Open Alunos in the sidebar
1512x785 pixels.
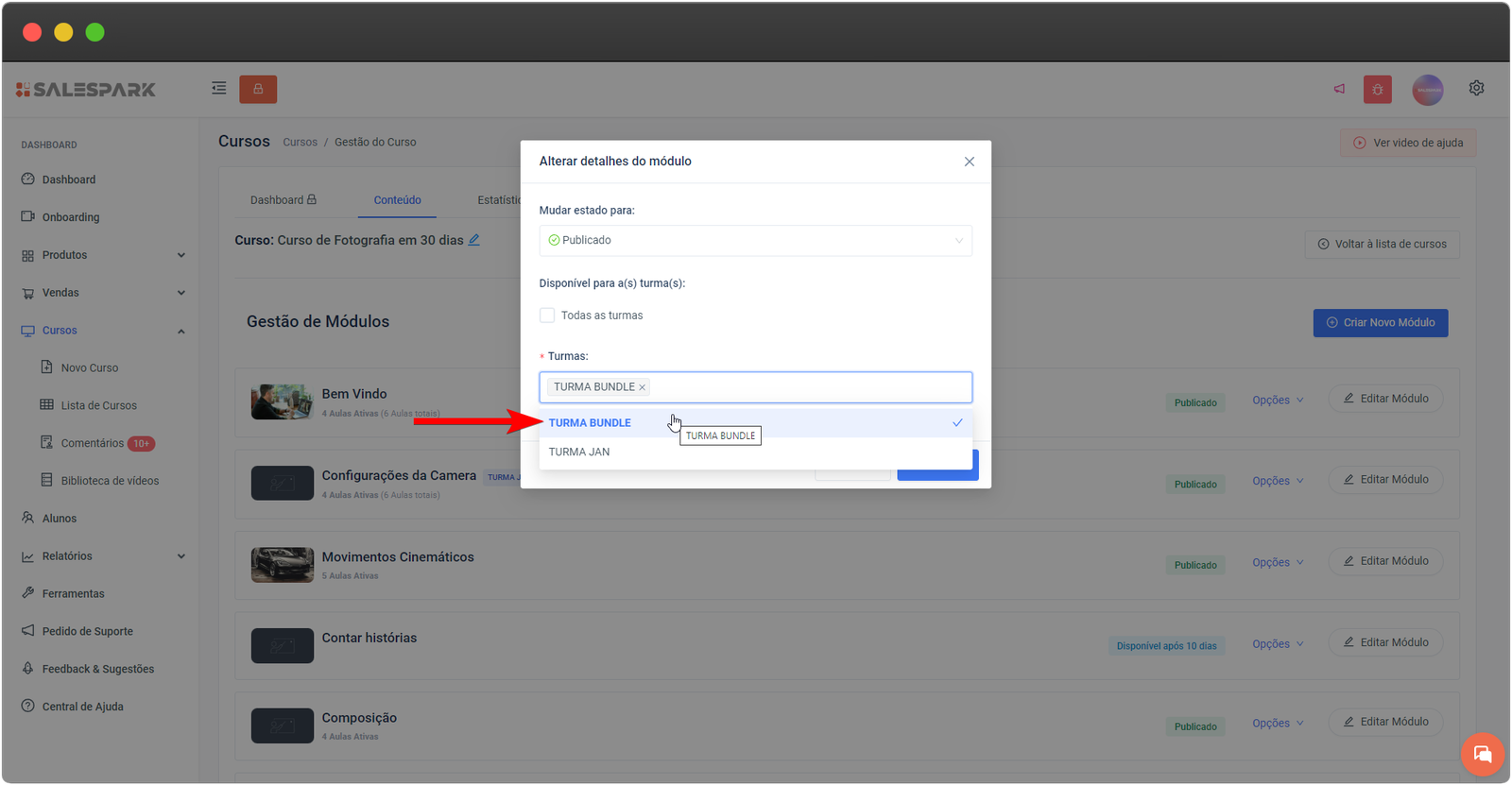pos(59,519)
